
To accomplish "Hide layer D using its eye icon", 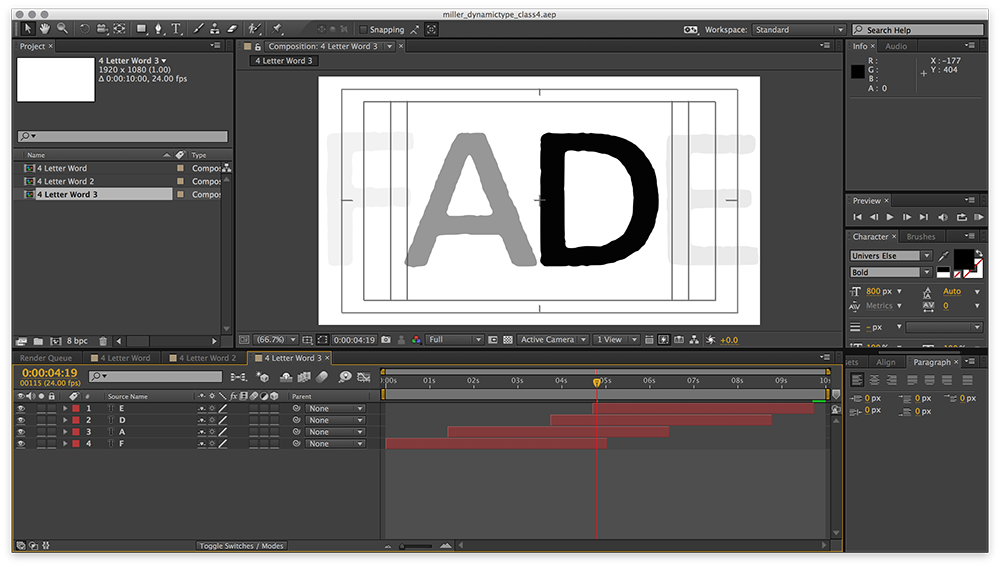I will point(21,420).
